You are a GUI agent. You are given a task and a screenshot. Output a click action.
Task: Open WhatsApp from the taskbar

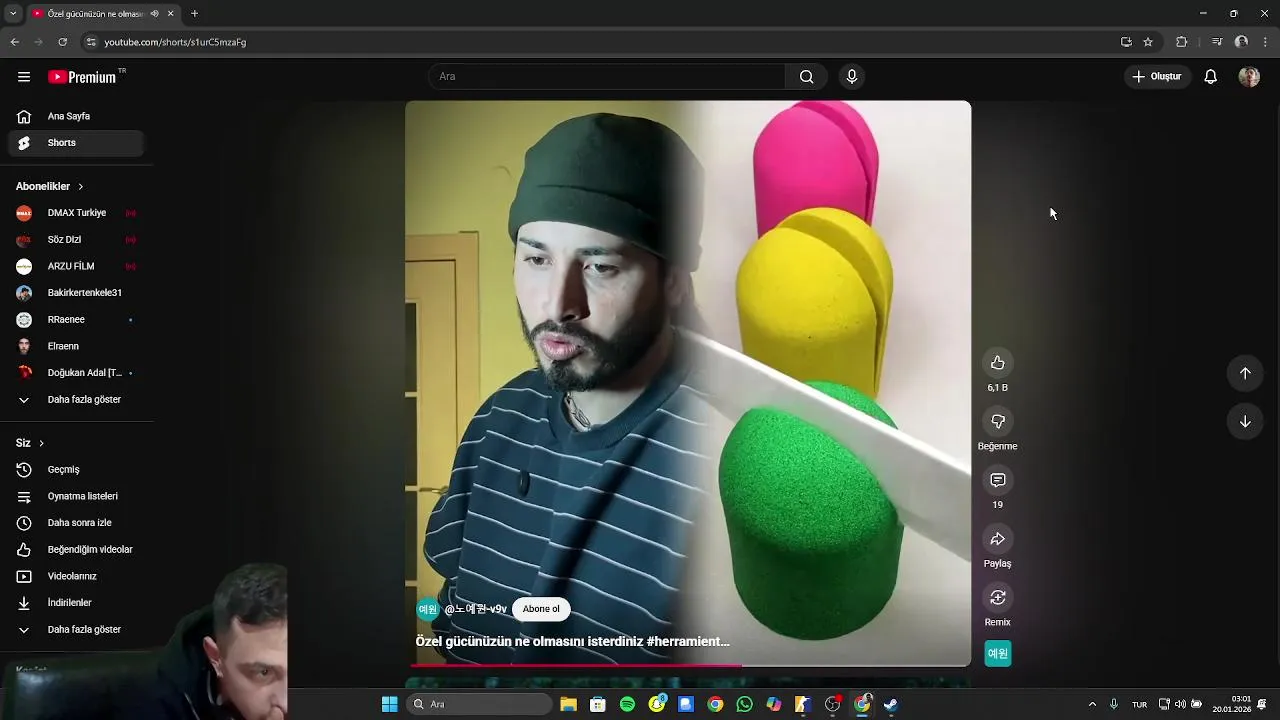[x=744, y=704]
